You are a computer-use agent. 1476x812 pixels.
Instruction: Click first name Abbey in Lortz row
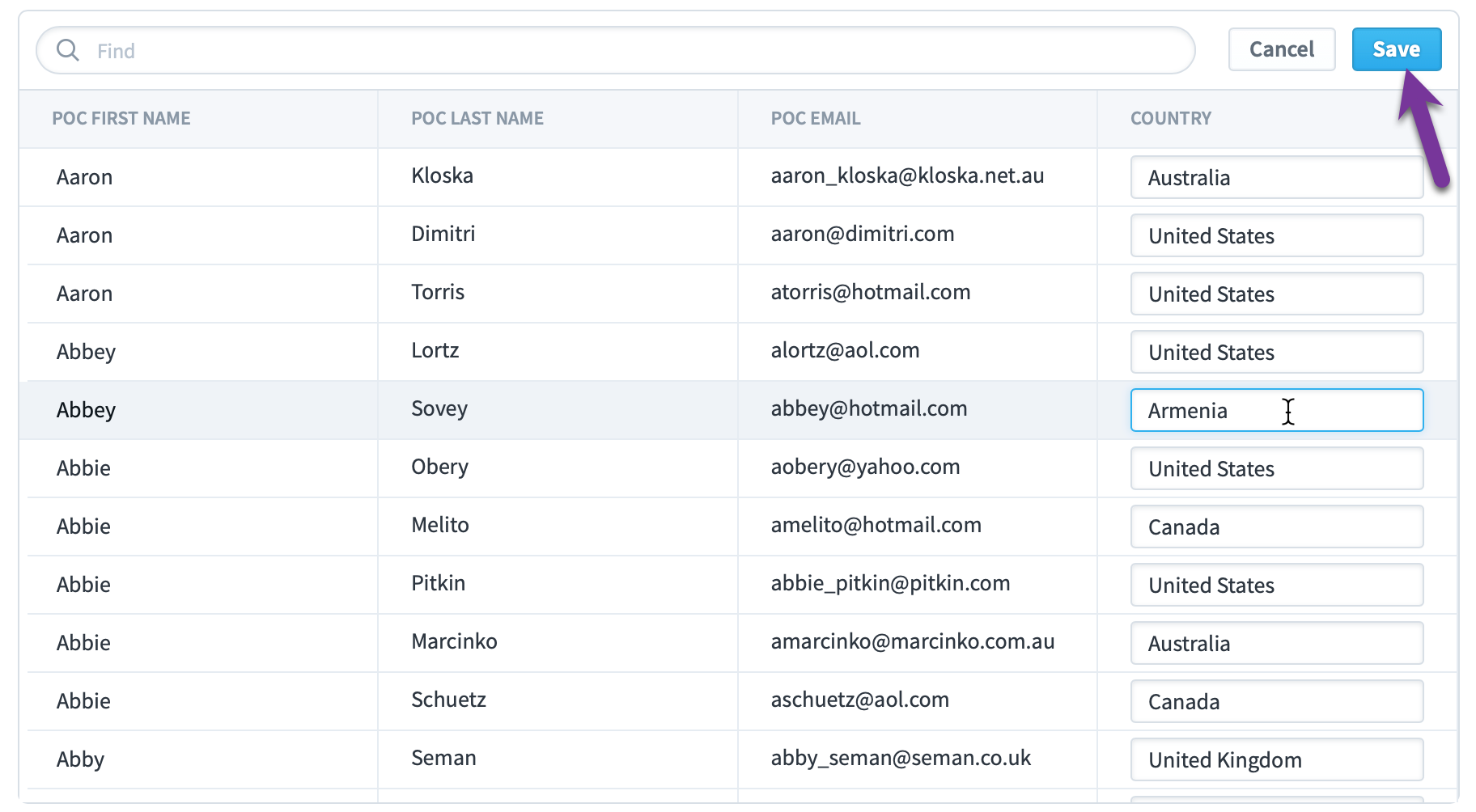tap(86, 353)
